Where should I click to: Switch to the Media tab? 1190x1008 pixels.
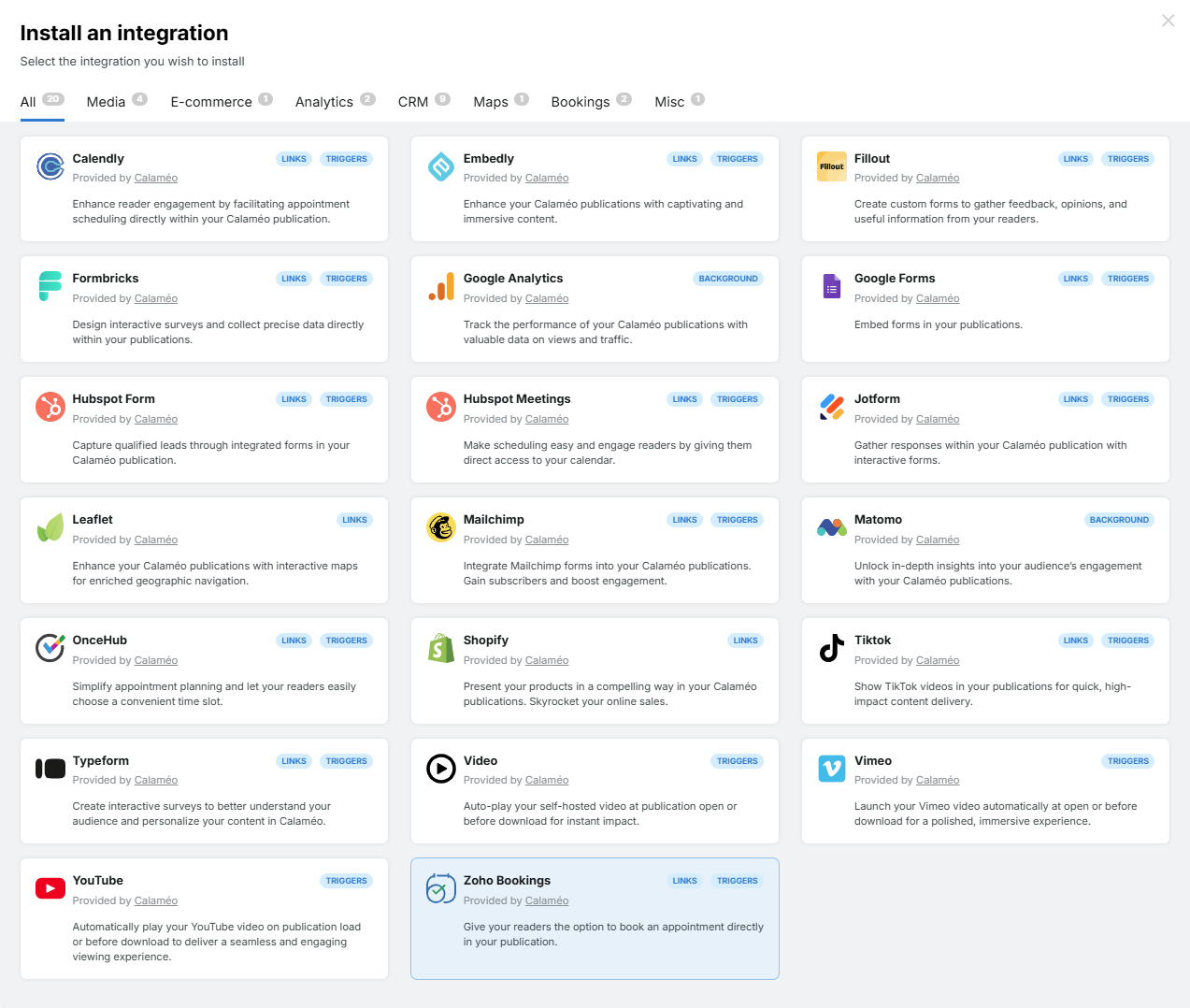click(117, 101)
